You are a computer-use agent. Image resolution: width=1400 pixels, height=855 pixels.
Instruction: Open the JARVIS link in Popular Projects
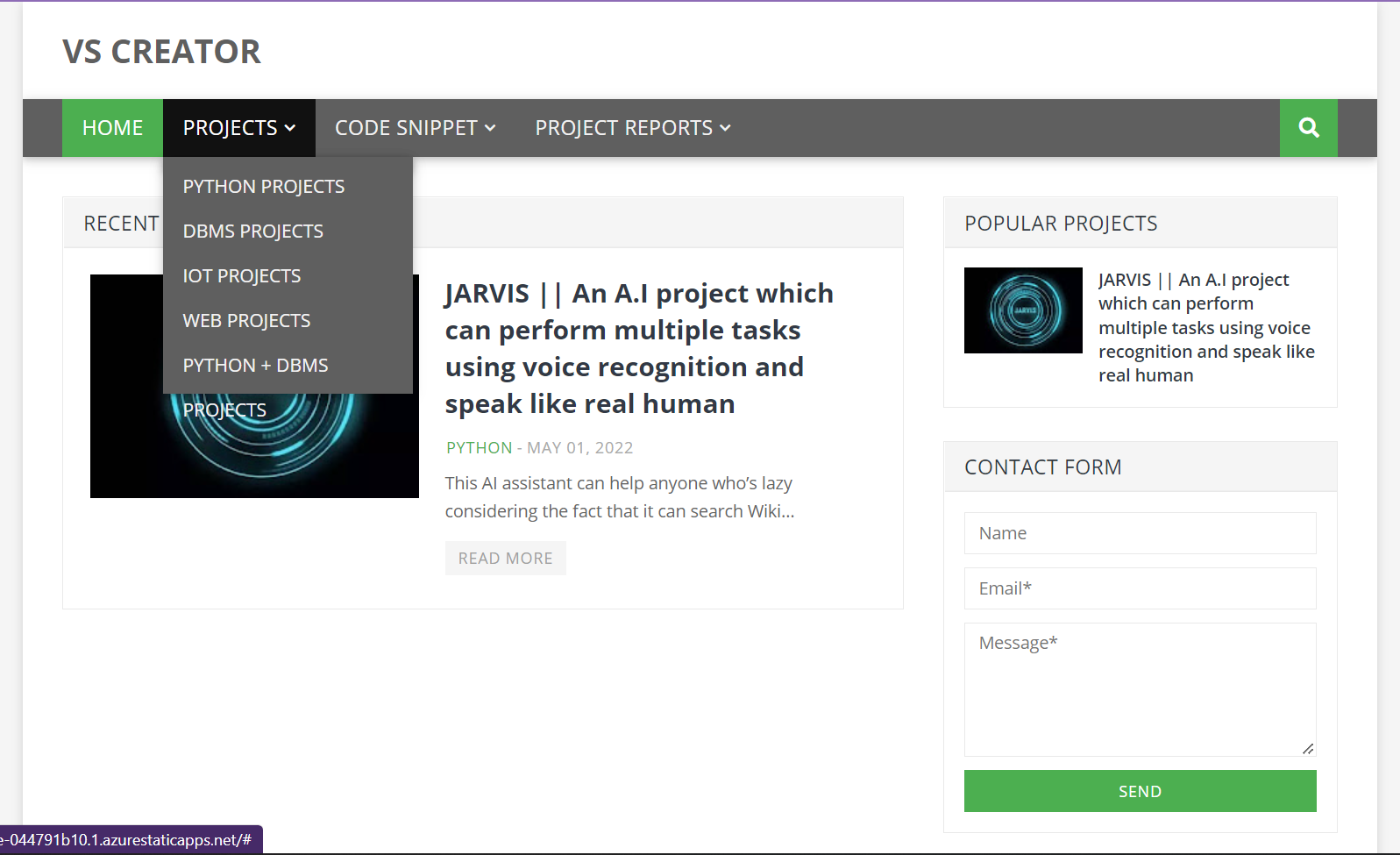(1207, 327)
